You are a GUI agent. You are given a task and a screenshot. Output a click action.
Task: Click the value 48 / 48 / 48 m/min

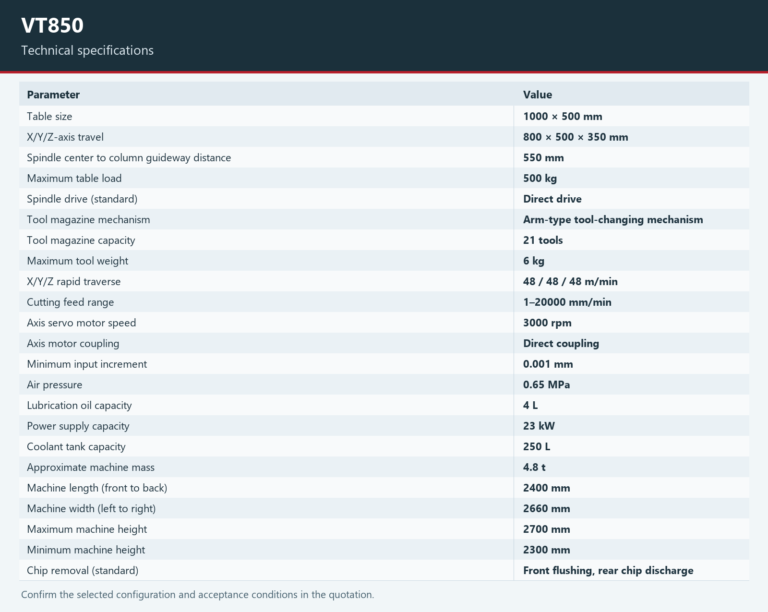click(x=570, y=282)
